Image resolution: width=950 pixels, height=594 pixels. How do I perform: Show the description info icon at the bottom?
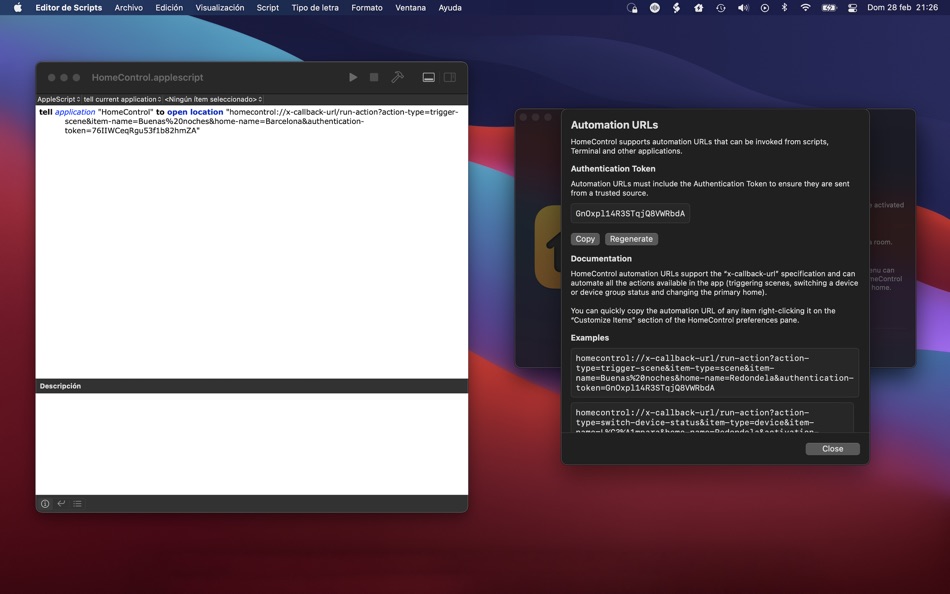coord(45,504)
